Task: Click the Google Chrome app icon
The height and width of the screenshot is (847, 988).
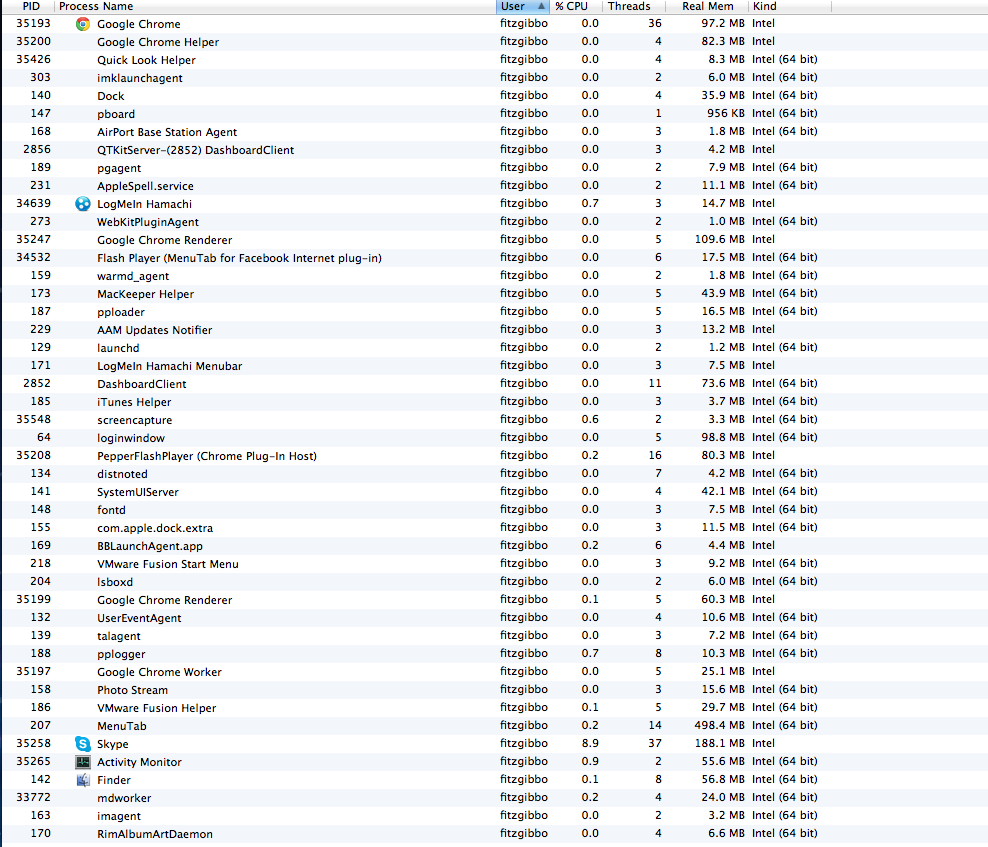Action: click(83, 24)
